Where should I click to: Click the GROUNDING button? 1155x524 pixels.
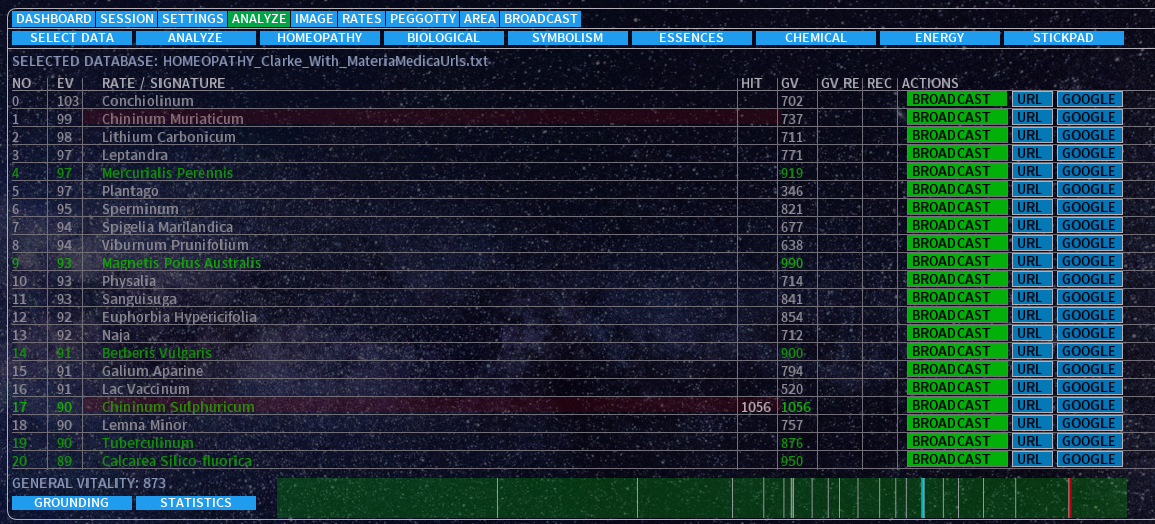pos(71,503)
